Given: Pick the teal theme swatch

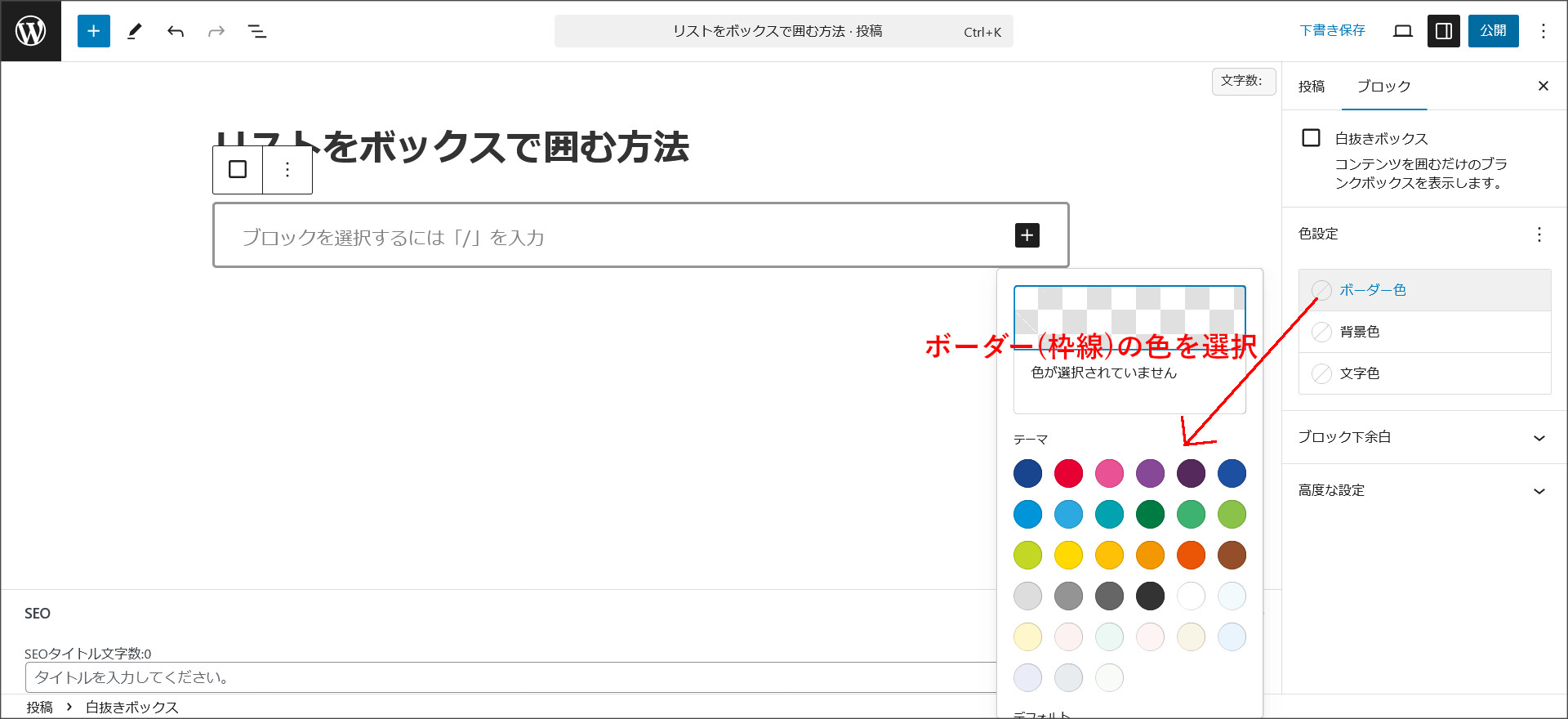Looking at the screenshot, I should click(1109, 514).
